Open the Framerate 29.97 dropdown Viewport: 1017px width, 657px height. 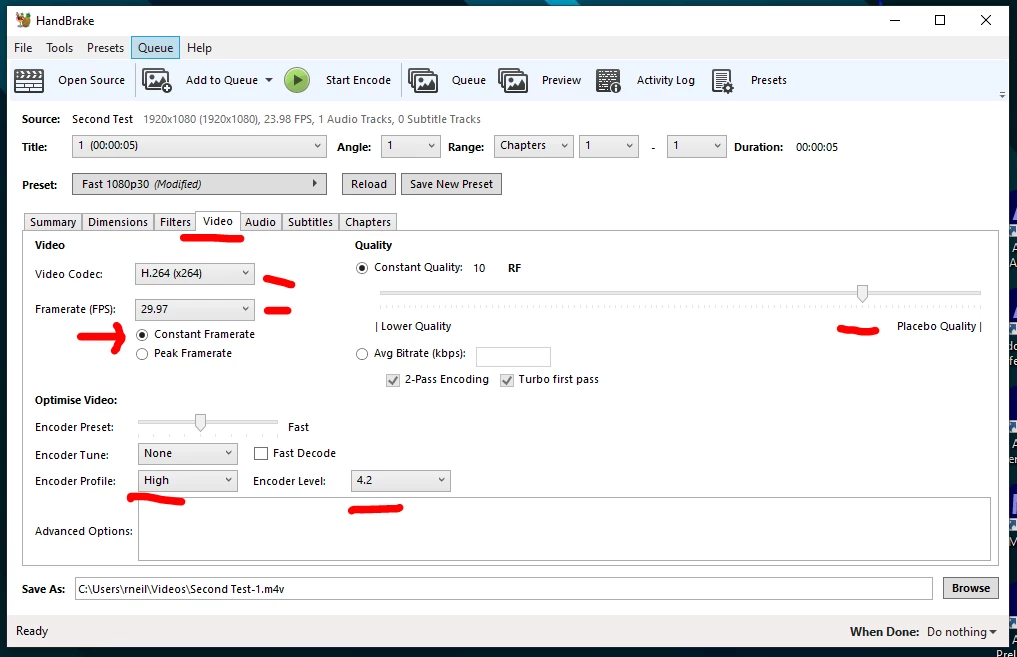(x=195, y=309)
